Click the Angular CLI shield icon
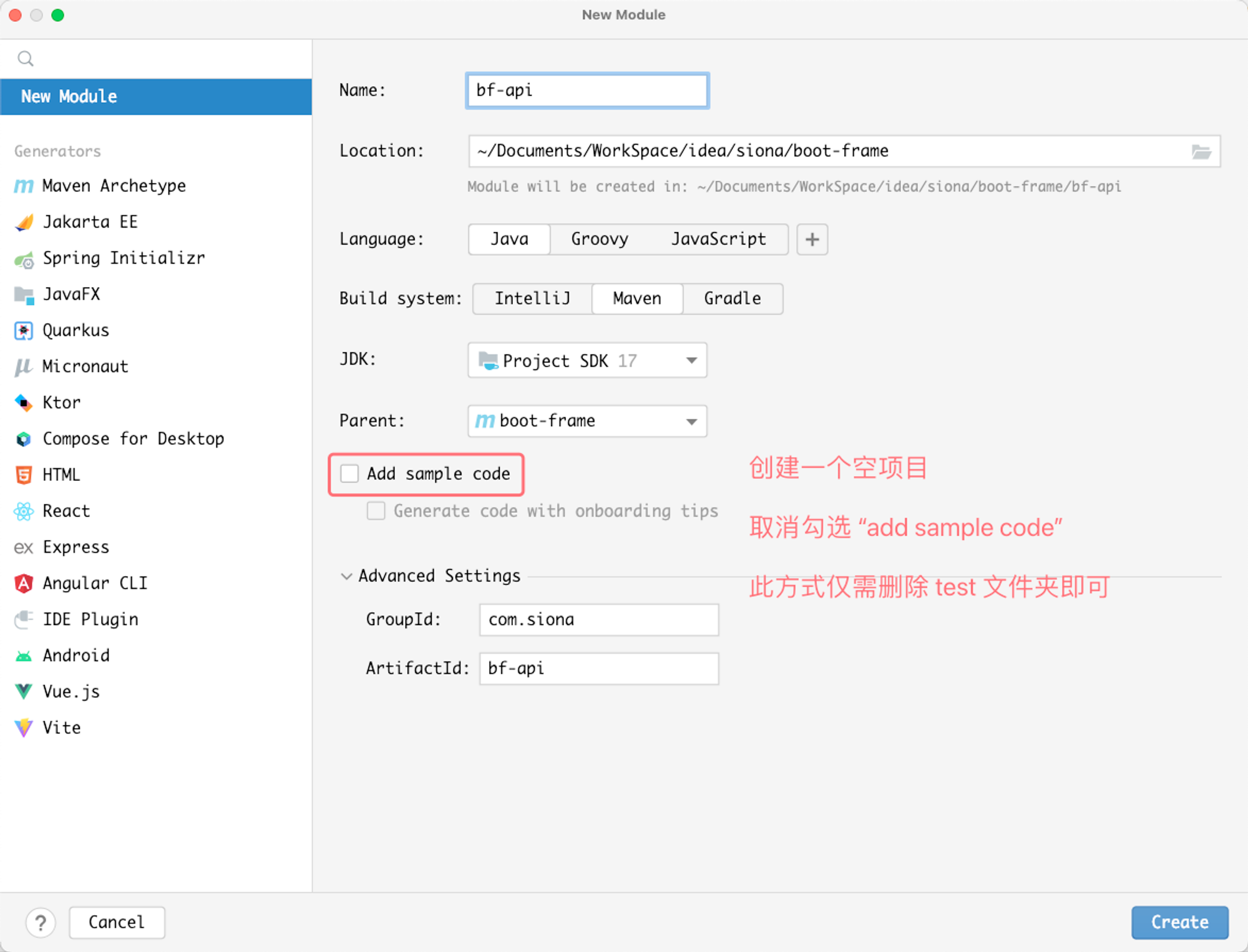 point(24,584)
